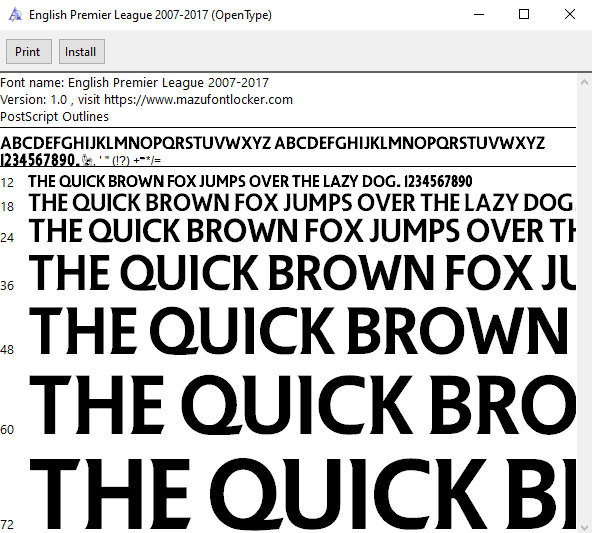The height and width of the screenshot is (533, 592).
Task: Click the 72-point 'THE QUICK B' sample
Action: (302, 494)
